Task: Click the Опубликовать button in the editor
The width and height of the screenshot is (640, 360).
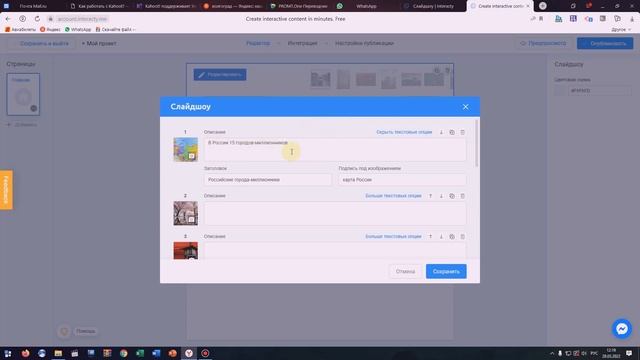Action: click(x=605, y=43)
